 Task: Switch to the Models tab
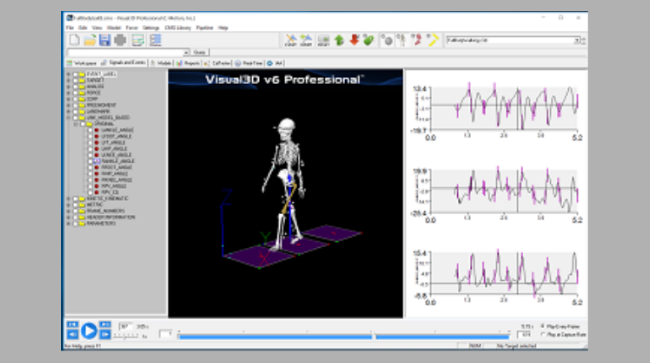161,63
